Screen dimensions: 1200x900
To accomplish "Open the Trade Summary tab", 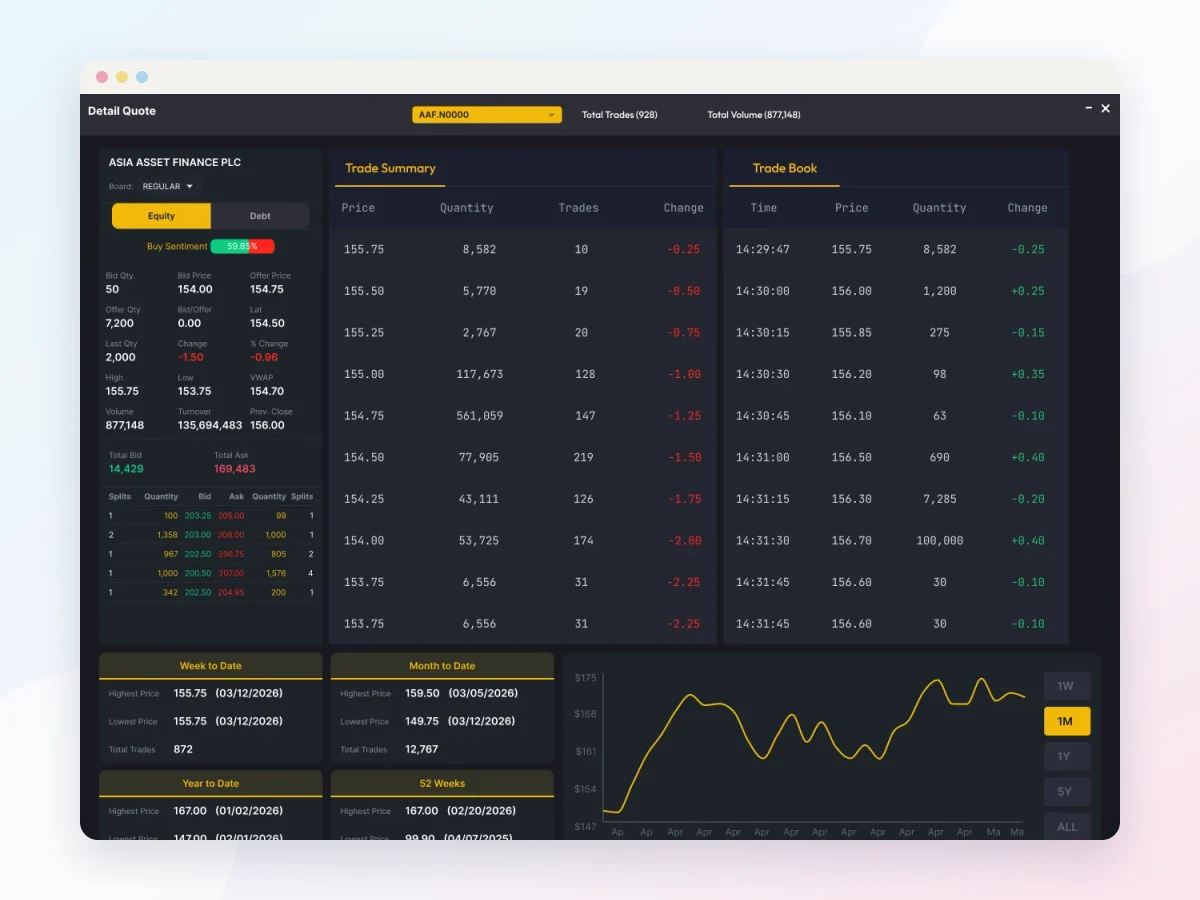I will click(x=390, y=168).
